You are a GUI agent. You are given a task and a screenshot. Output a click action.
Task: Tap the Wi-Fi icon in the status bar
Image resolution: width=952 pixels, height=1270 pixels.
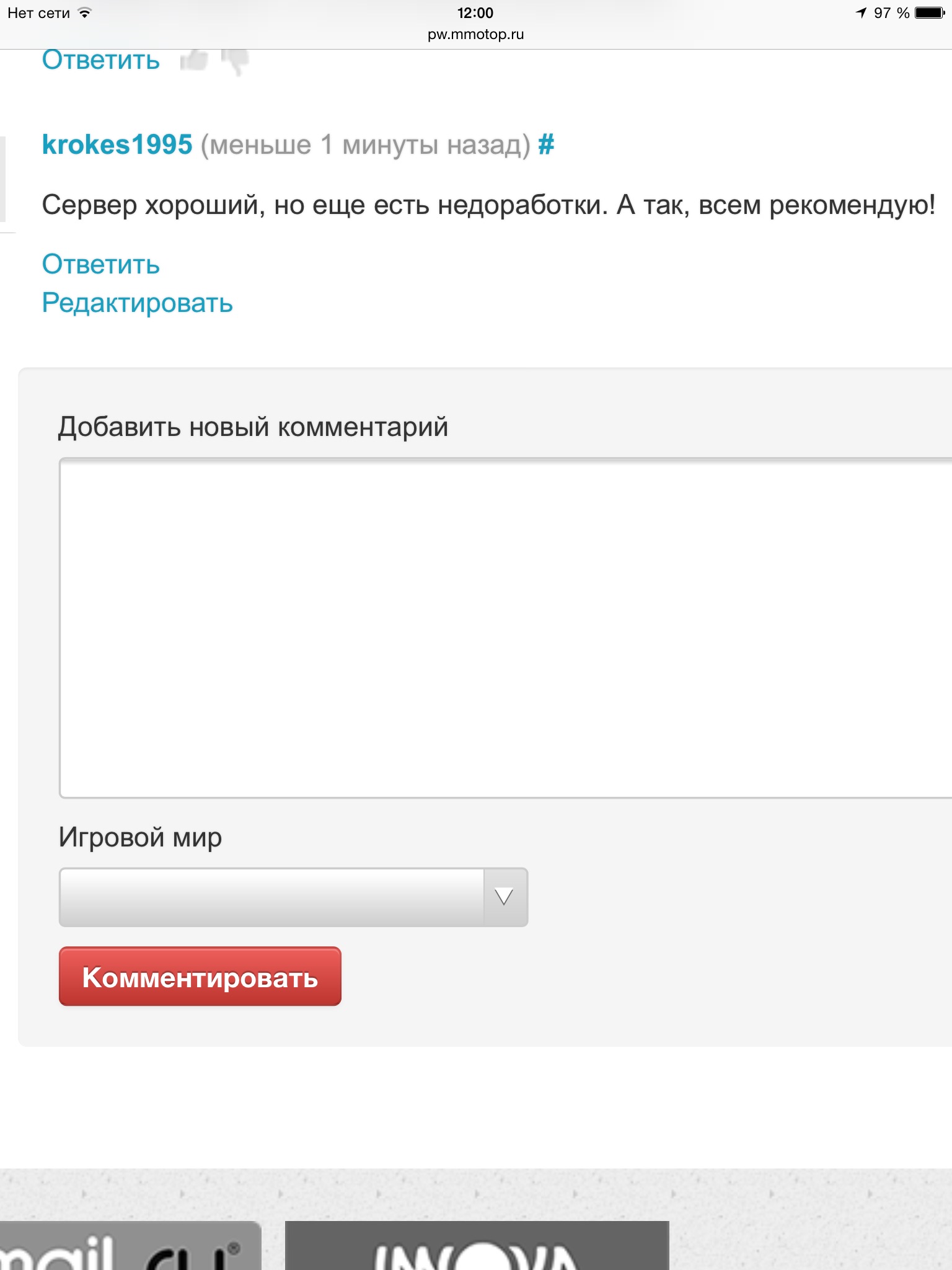click(x=85, y=13)
